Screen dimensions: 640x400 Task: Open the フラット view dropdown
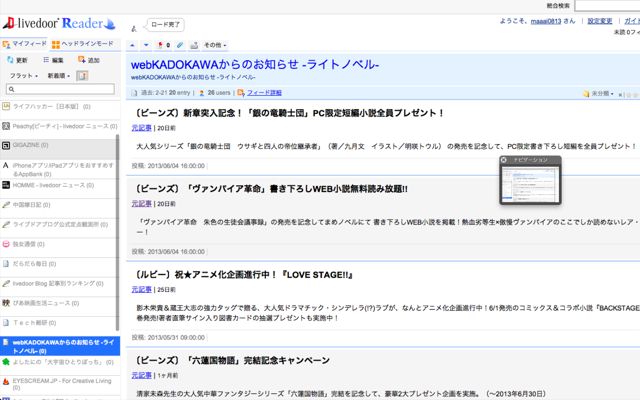pos(24,76)
